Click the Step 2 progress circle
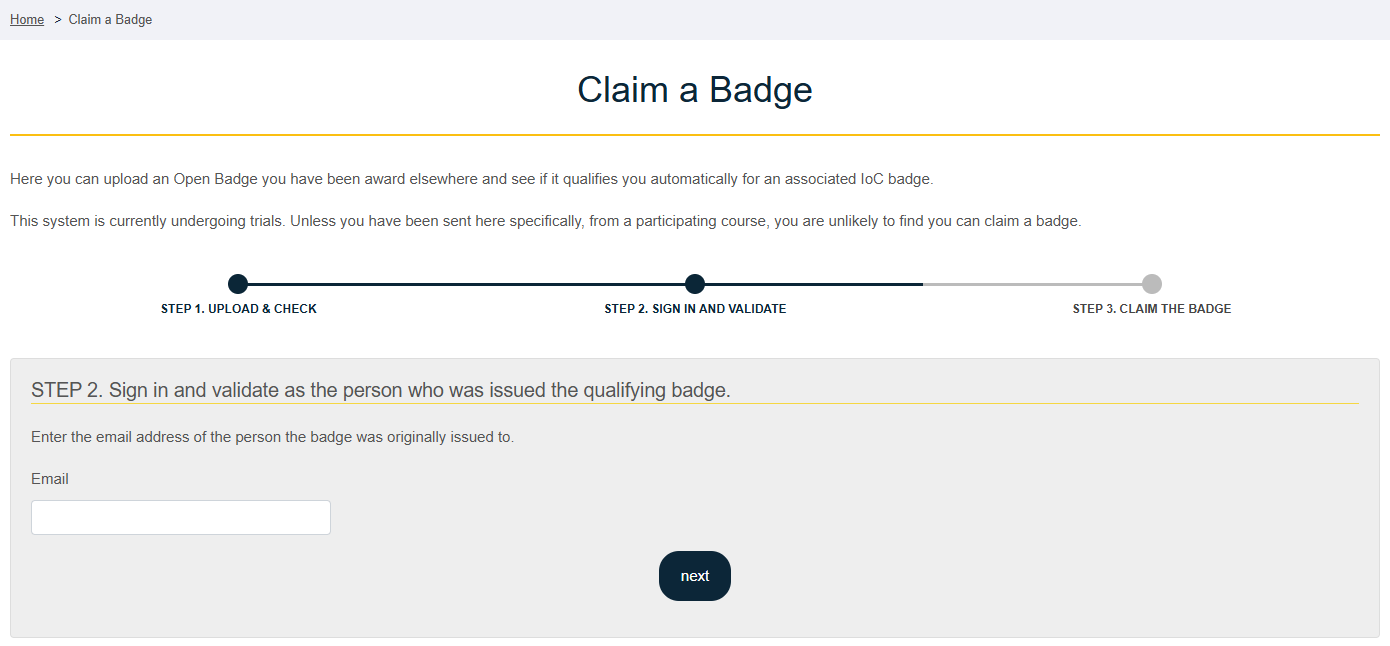The image size is (1390, 646). pyautogui.click(x=695, y=284)
